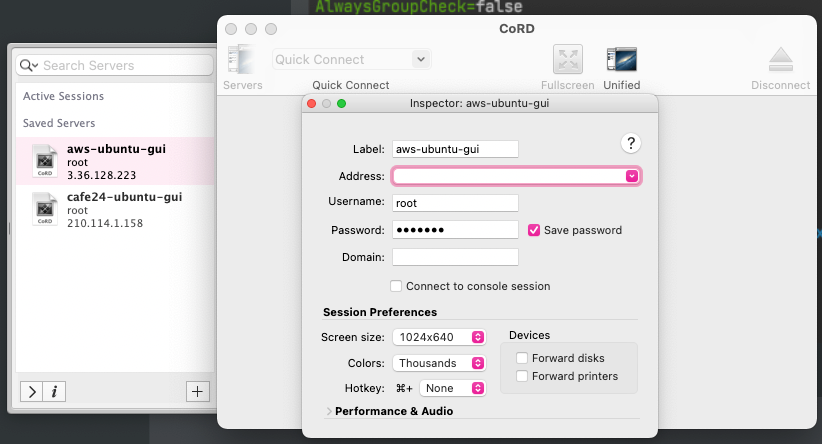Viewport: 822px width, 444px height.
Task: Click the Username field containing root
Action: pos(455,203)
